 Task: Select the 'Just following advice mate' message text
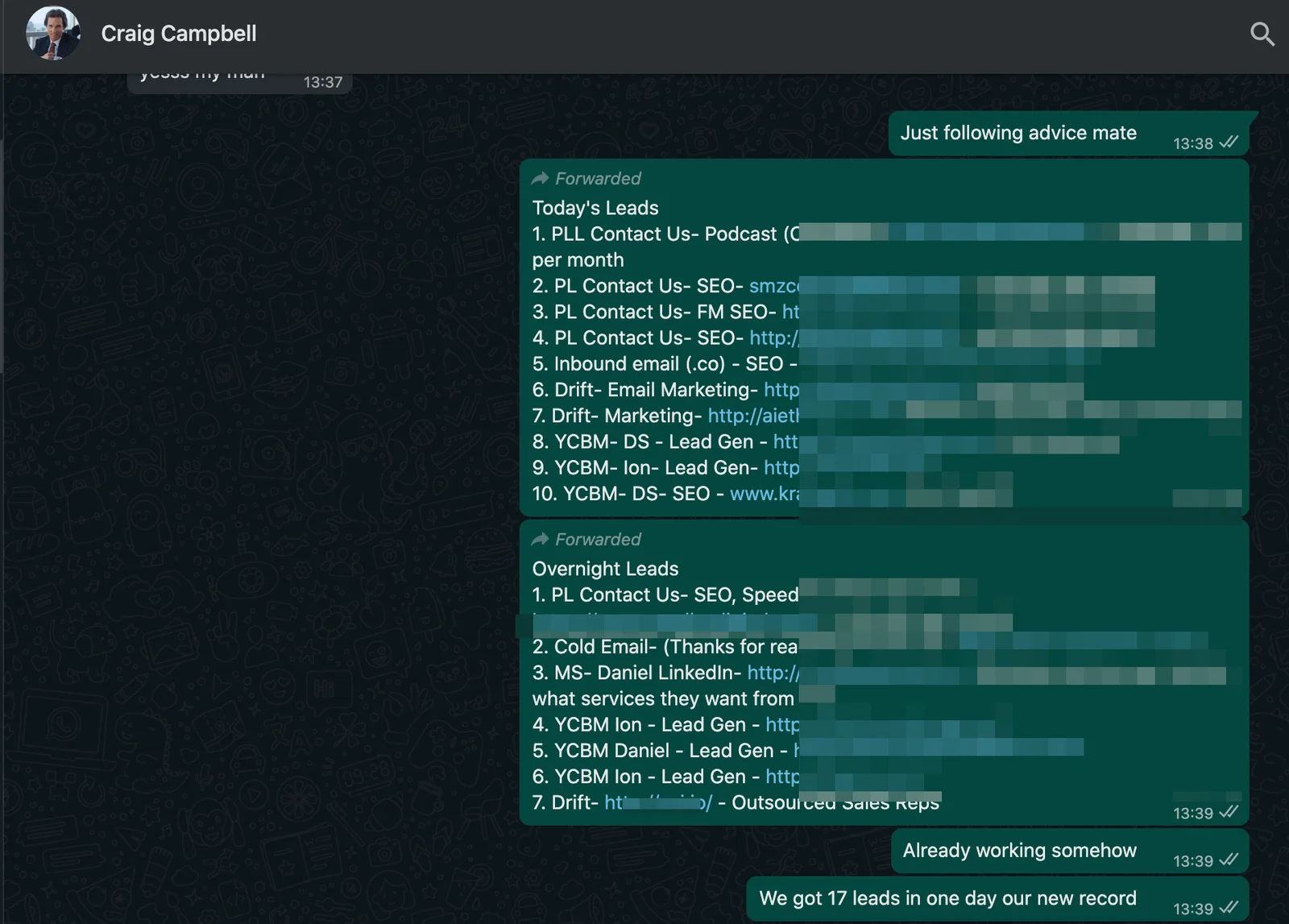1018,133
